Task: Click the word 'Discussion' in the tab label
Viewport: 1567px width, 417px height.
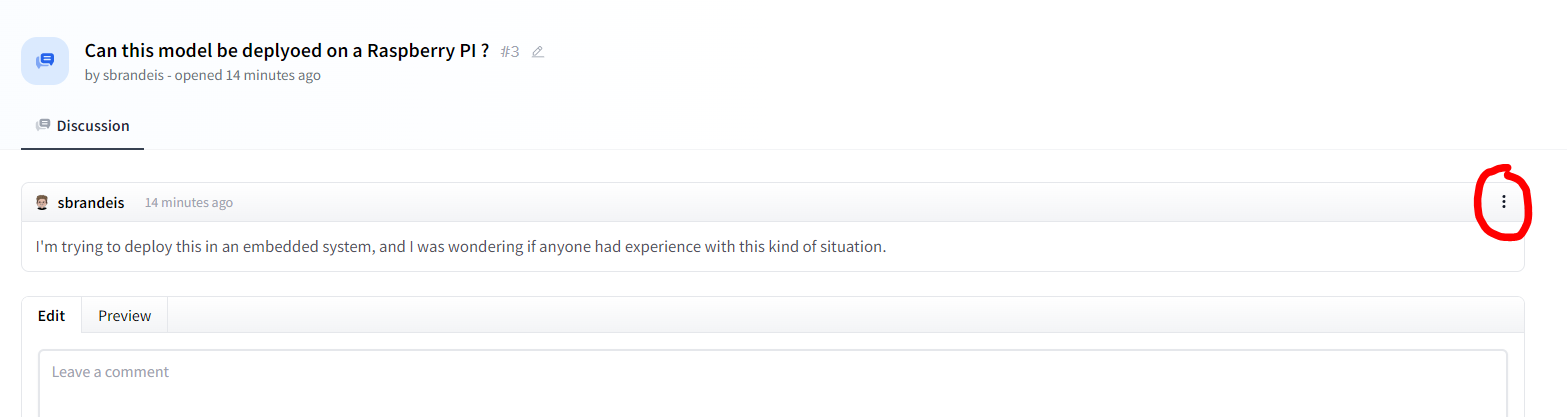Action: (93, 126)
